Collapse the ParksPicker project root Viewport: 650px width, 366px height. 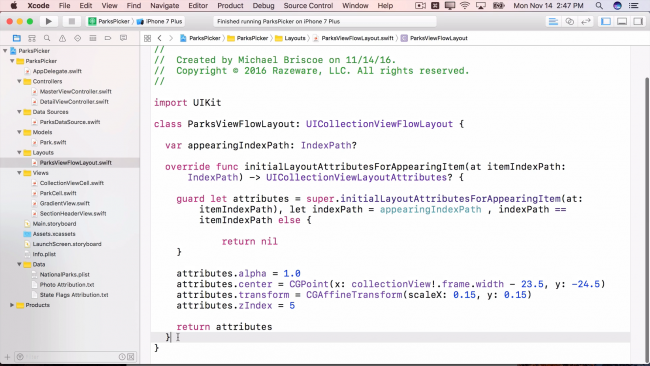click(5, 51)
